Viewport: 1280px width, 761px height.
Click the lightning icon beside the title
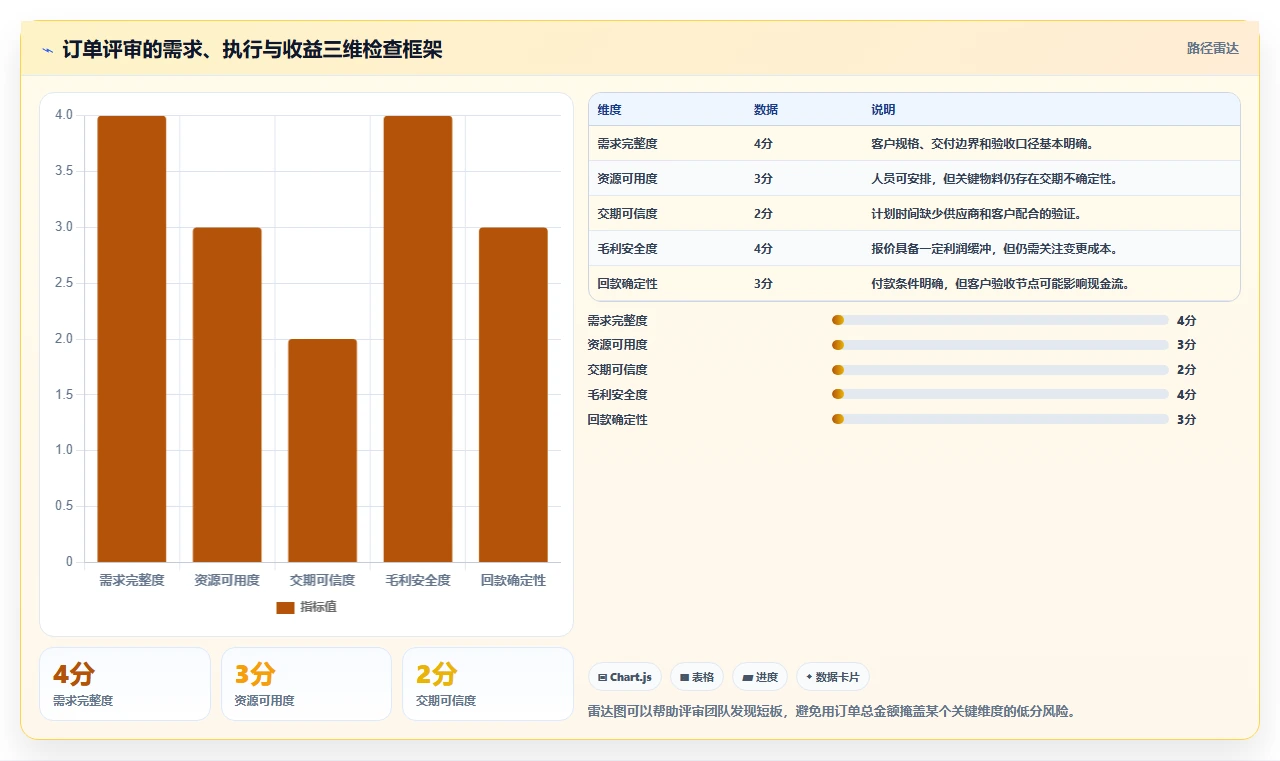[48, 50]
